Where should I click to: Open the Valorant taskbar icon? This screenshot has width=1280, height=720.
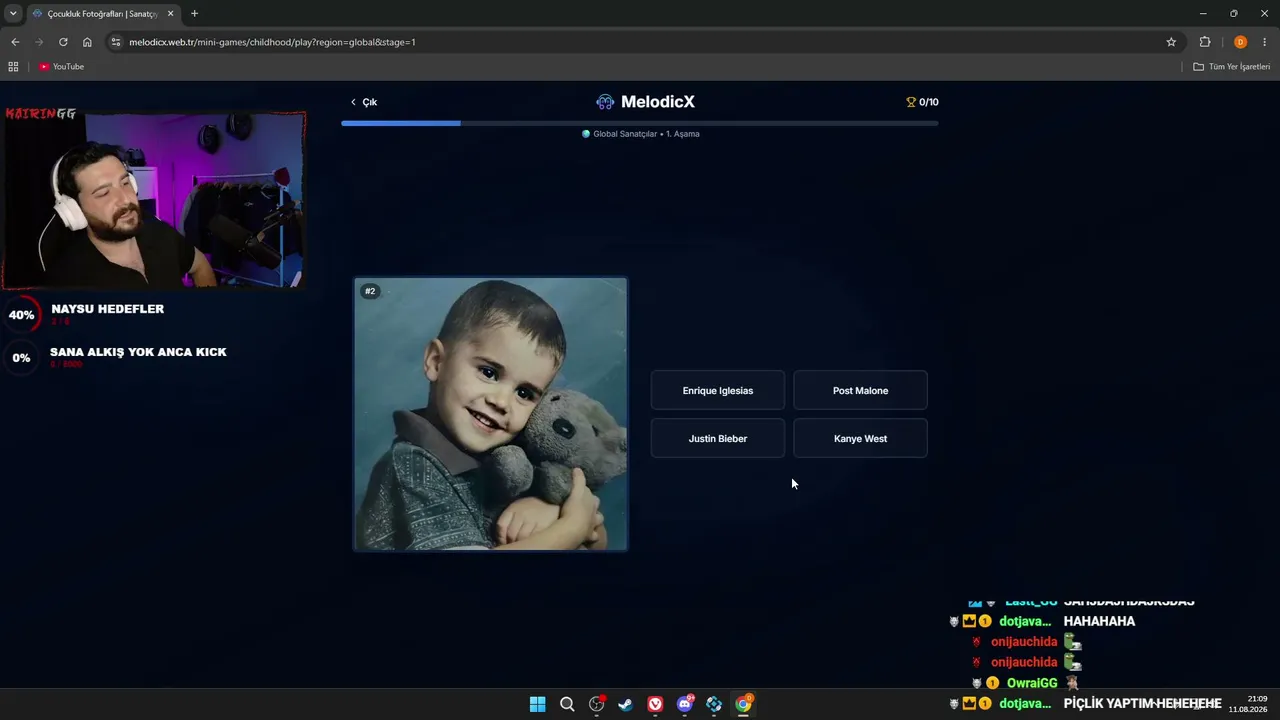[655, 704]
